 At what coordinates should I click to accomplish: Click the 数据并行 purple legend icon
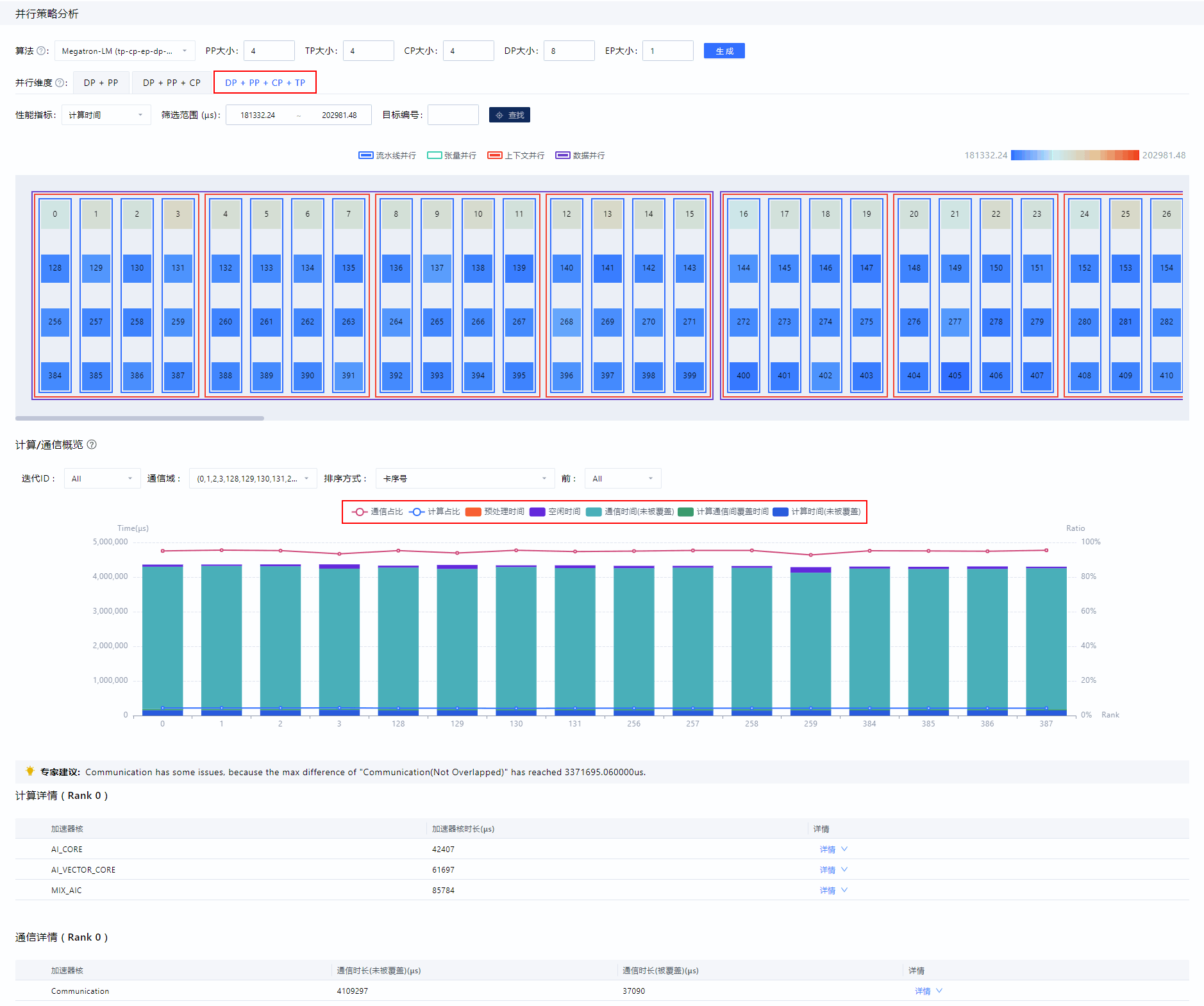pos(562,155)
